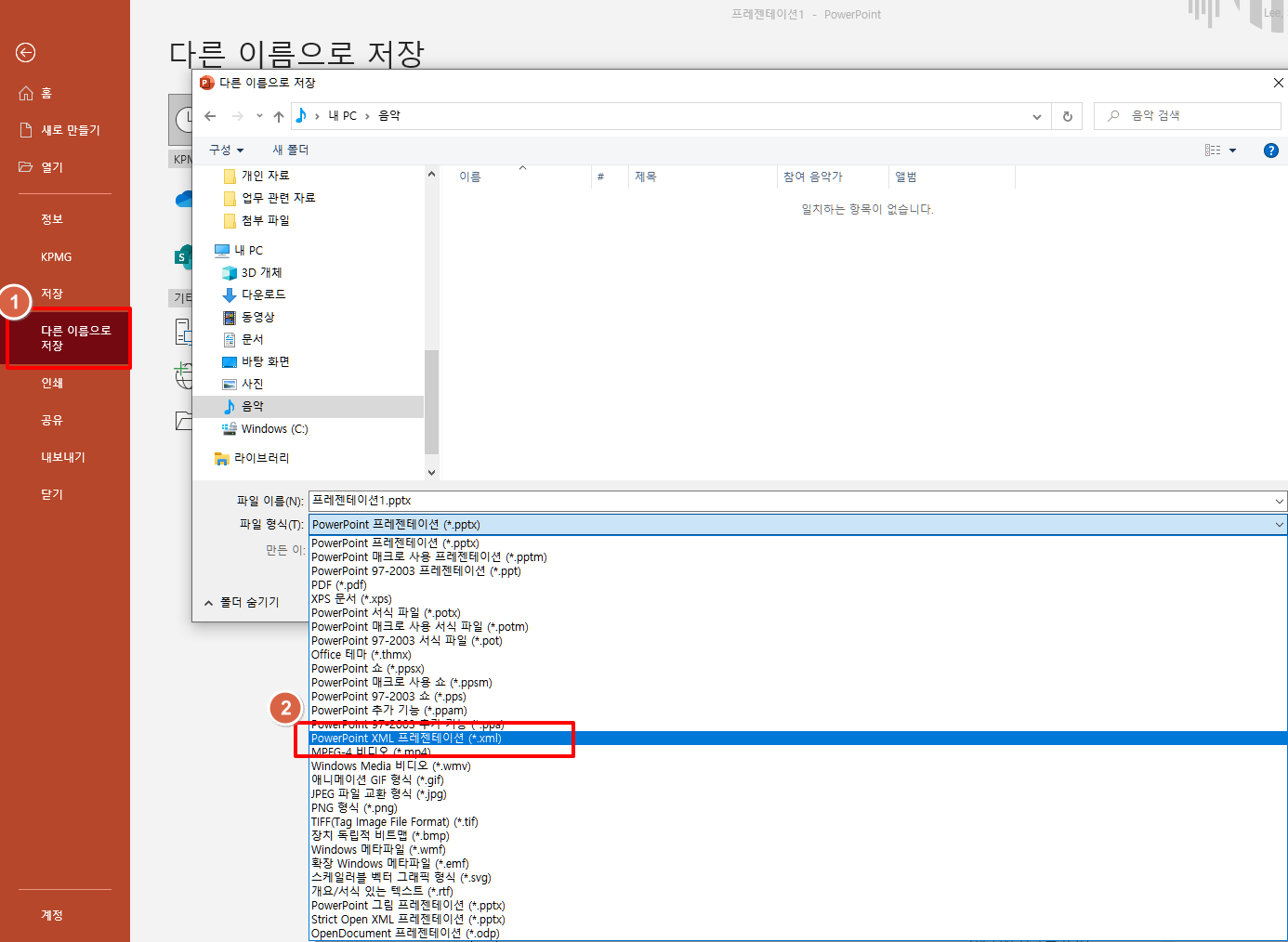Open 내보내기 backstage tab
Viewport: 1288px width, 942px height.
point(65,457)
